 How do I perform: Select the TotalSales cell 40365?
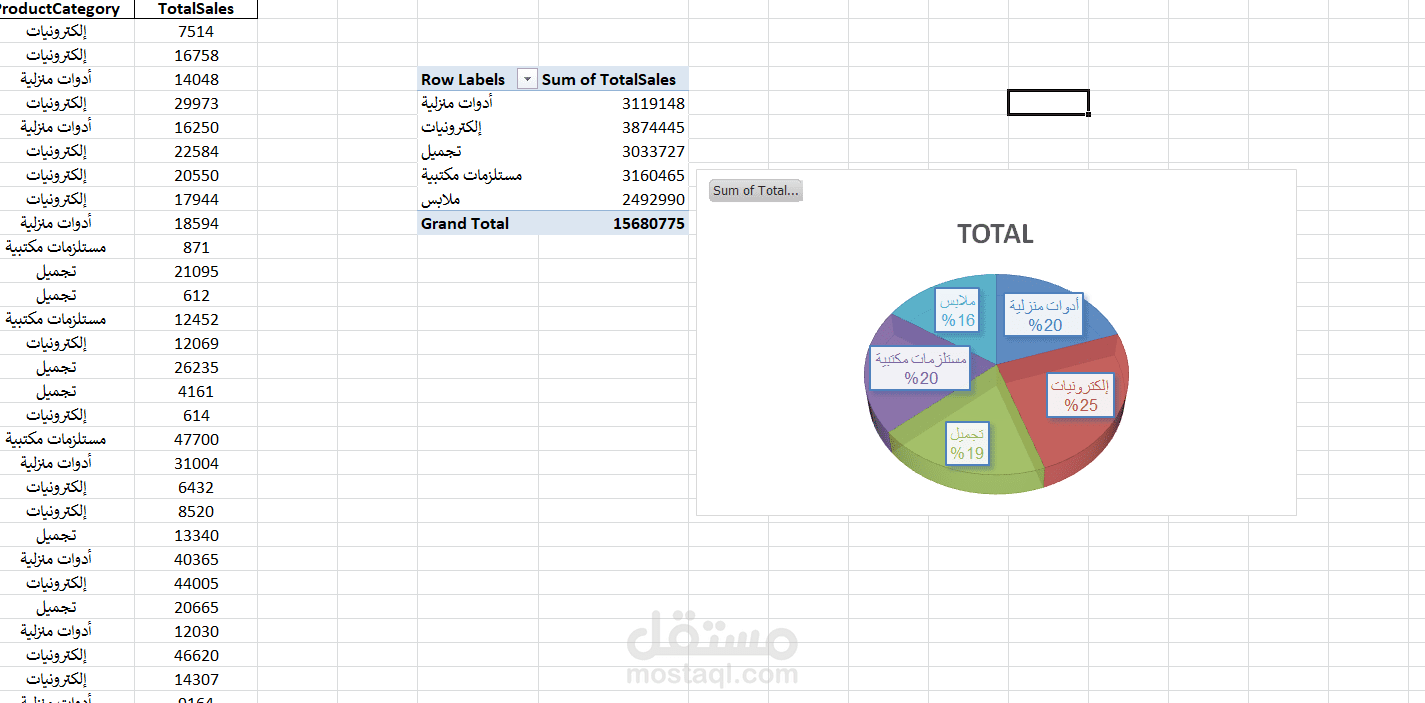point(196,559)
